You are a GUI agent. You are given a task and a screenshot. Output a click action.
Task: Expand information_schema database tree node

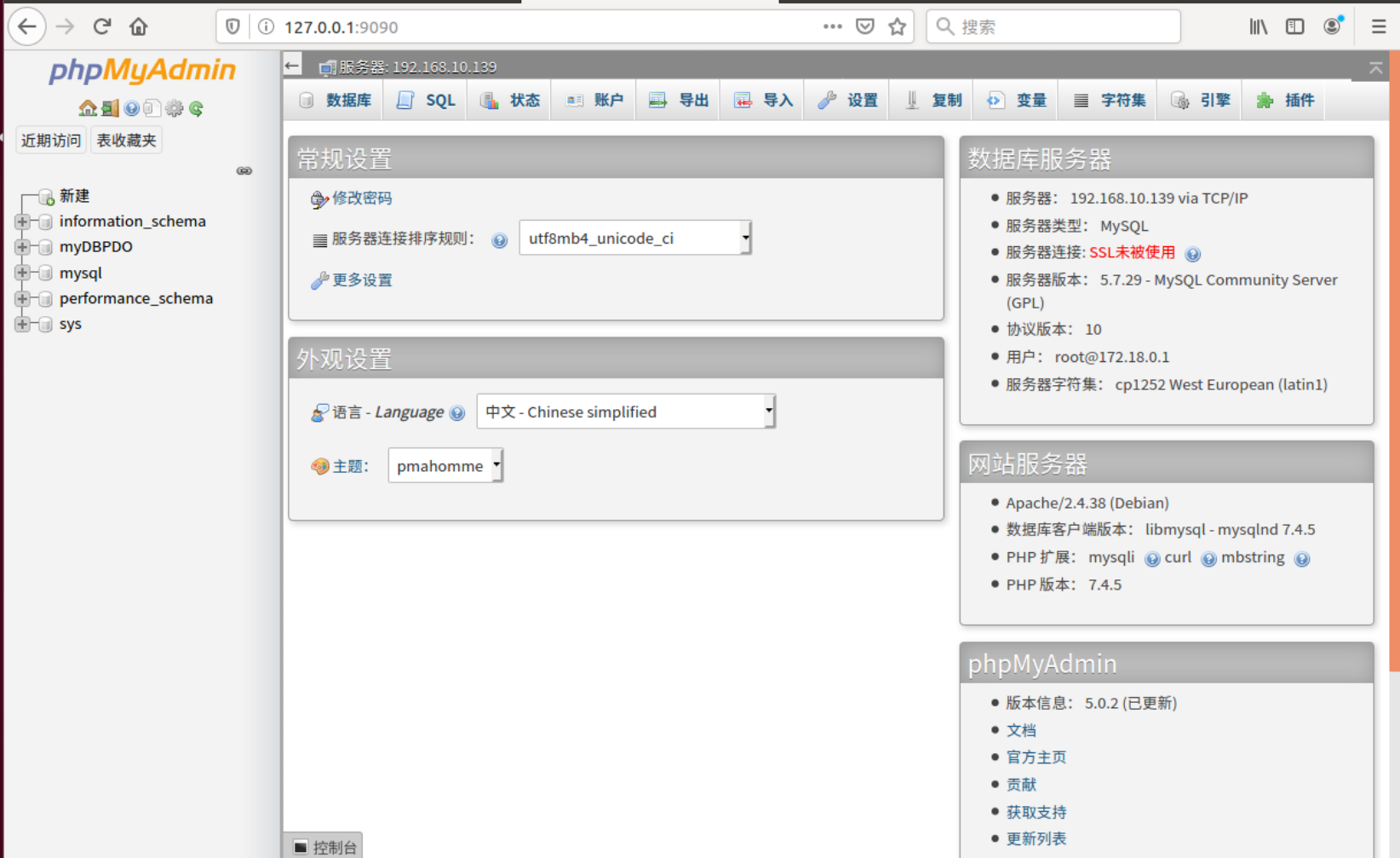[22, 222]
